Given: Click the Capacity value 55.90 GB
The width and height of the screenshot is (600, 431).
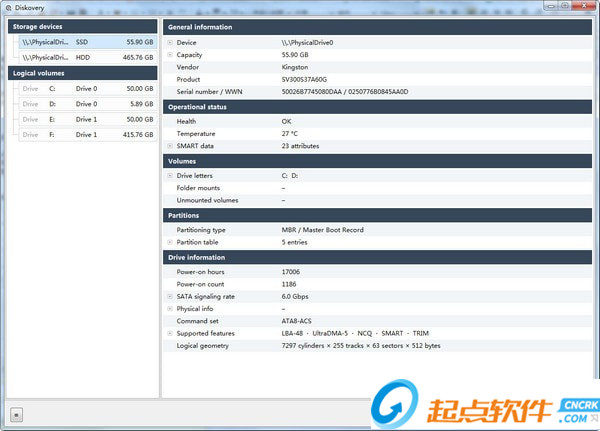Looking at the screenshot, I should (x=295, y=55).
